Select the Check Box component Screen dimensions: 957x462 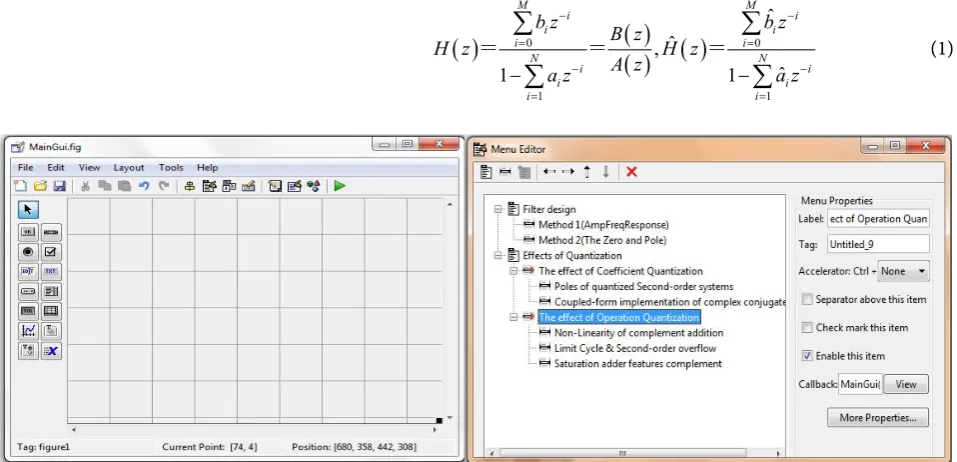51,251
